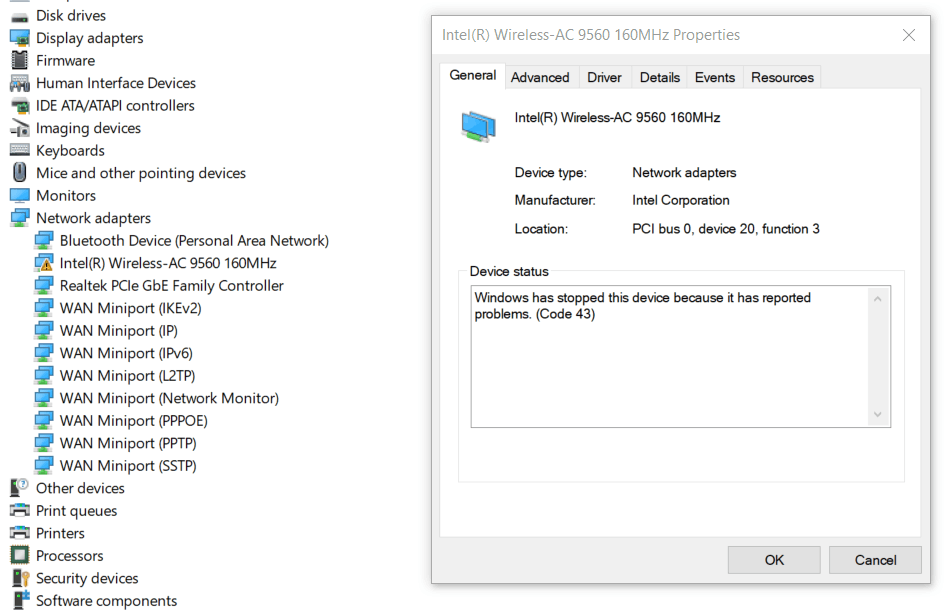Select Firmware in device tree
Screen dimensions: 947x612
pos(65,60)
